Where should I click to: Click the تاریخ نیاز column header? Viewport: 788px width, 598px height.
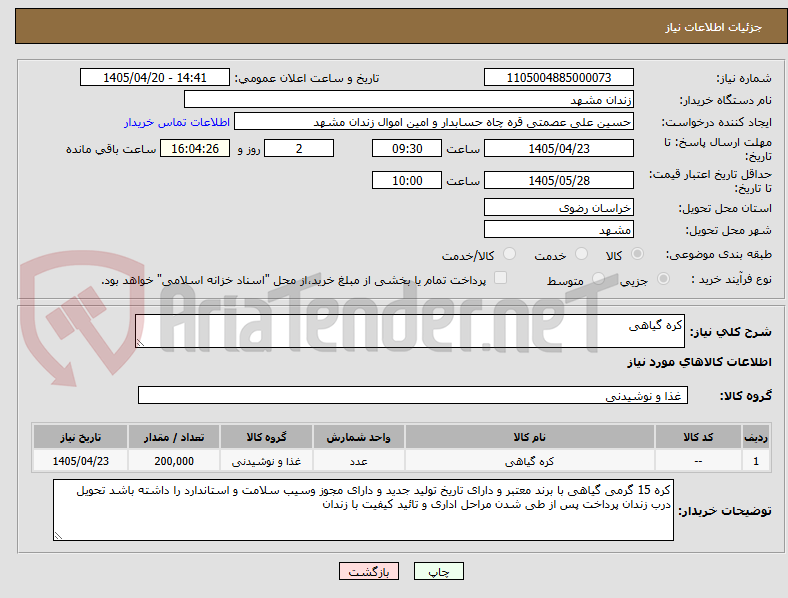[x=80, y=437]
